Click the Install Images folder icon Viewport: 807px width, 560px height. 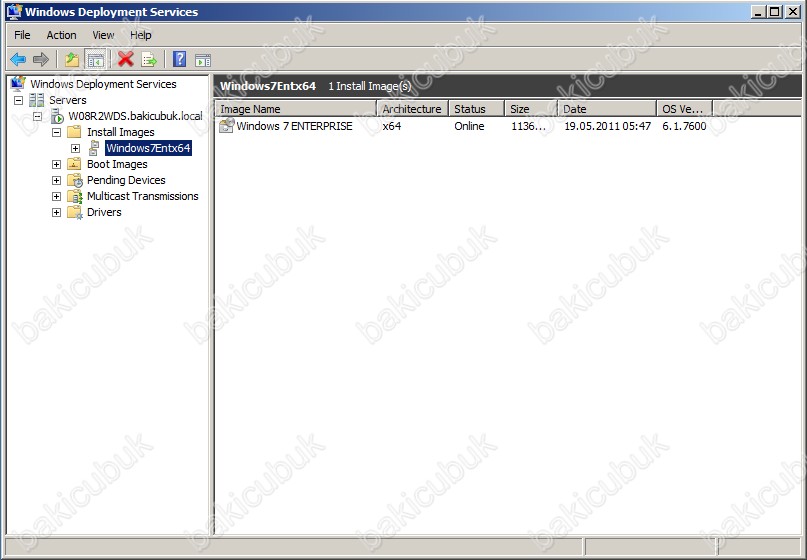(74, 132)
